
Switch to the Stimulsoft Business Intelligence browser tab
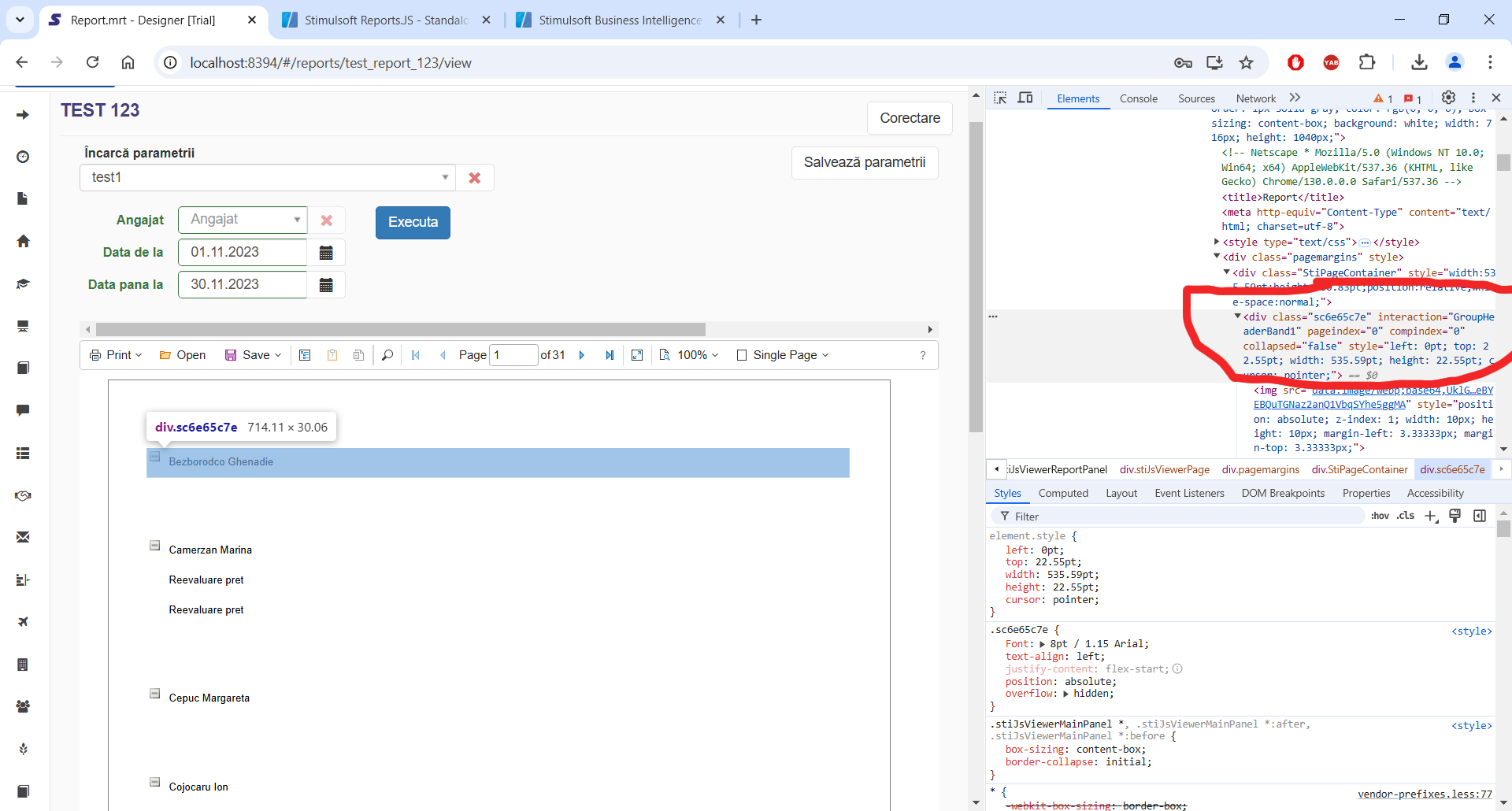pos(620,20)
